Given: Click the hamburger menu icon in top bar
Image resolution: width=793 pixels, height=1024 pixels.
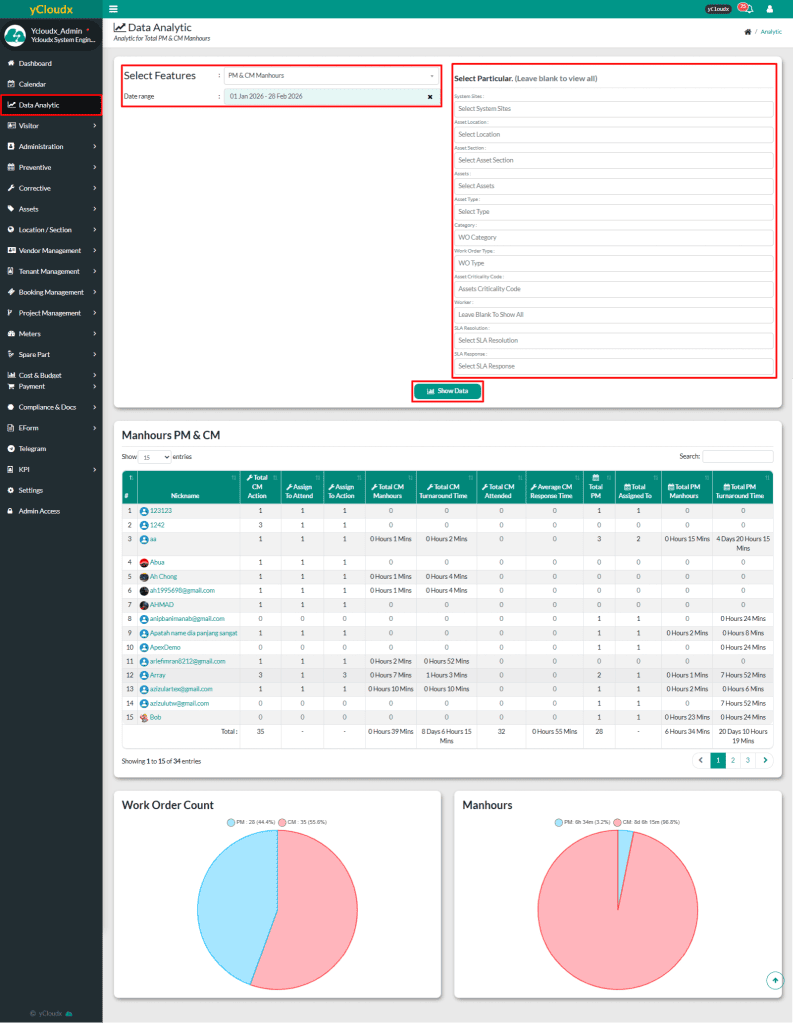Looking at the screenshot, I should point(127,9).
